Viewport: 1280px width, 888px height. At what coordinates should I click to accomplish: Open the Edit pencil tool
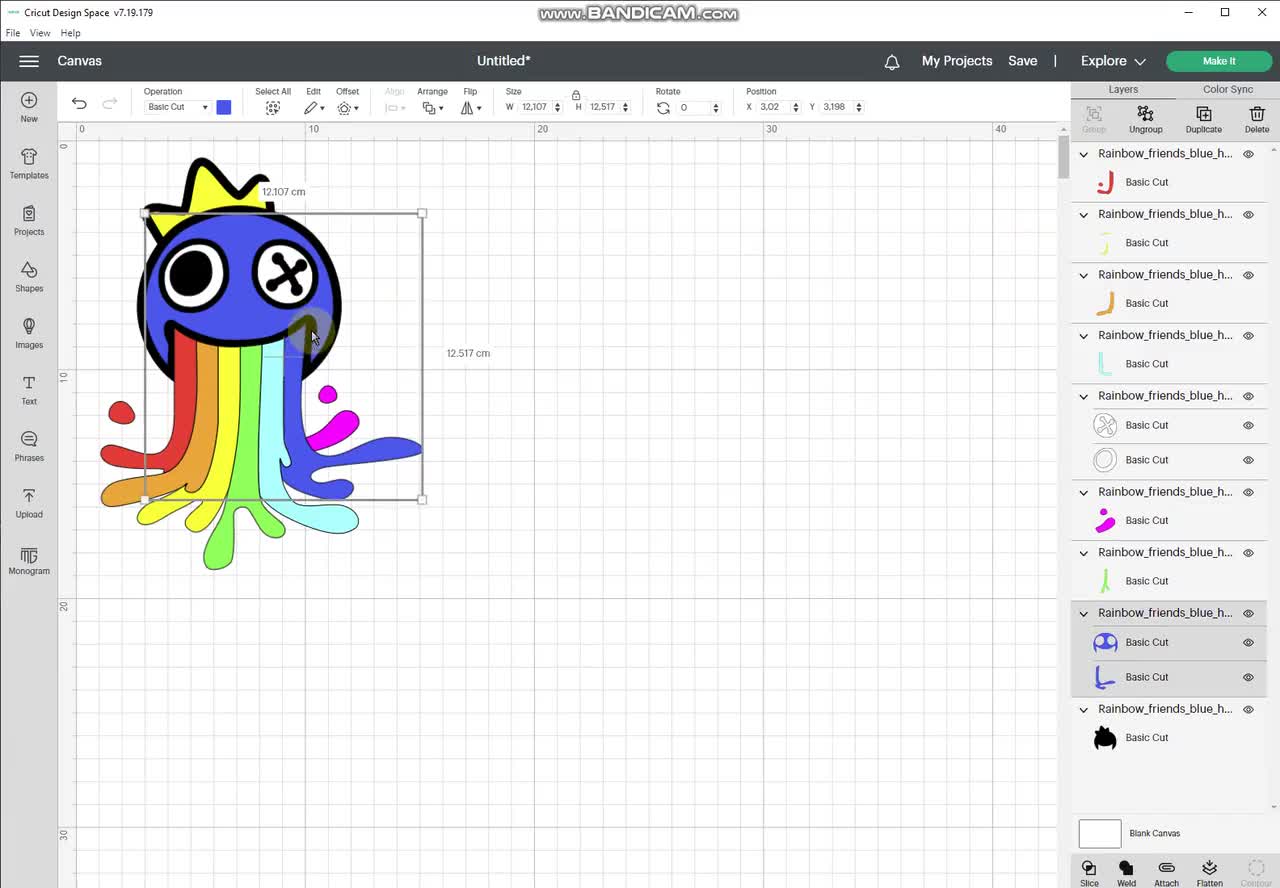tap(314, 108)
